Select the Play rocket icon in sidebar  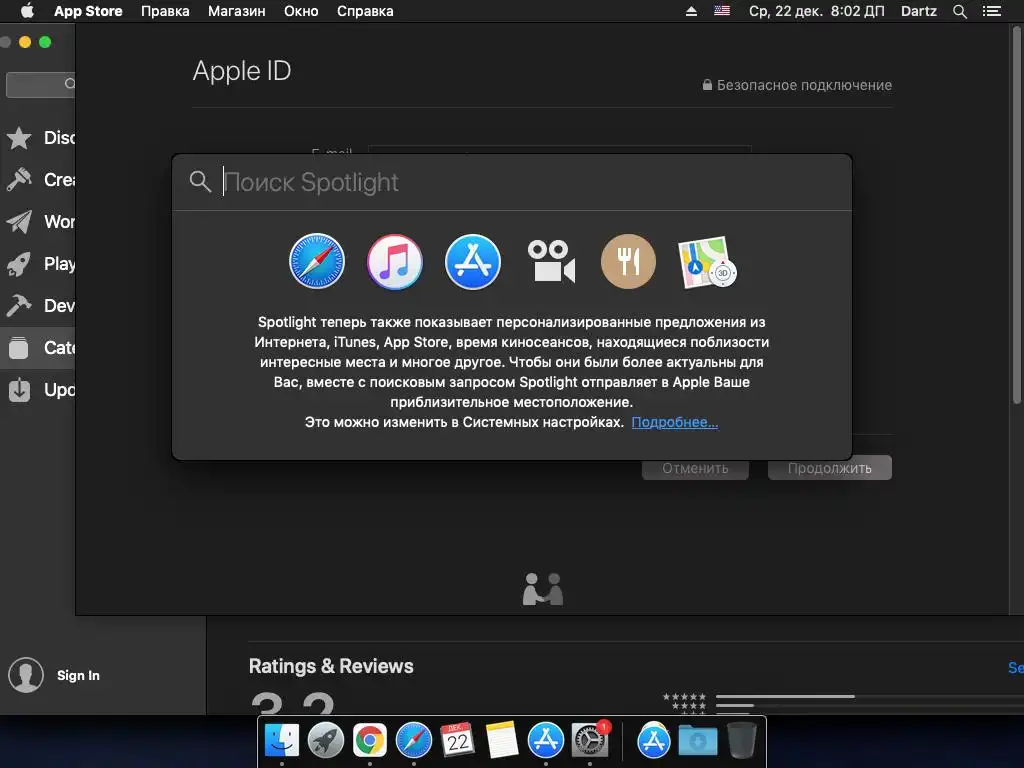tap(19, 264)
